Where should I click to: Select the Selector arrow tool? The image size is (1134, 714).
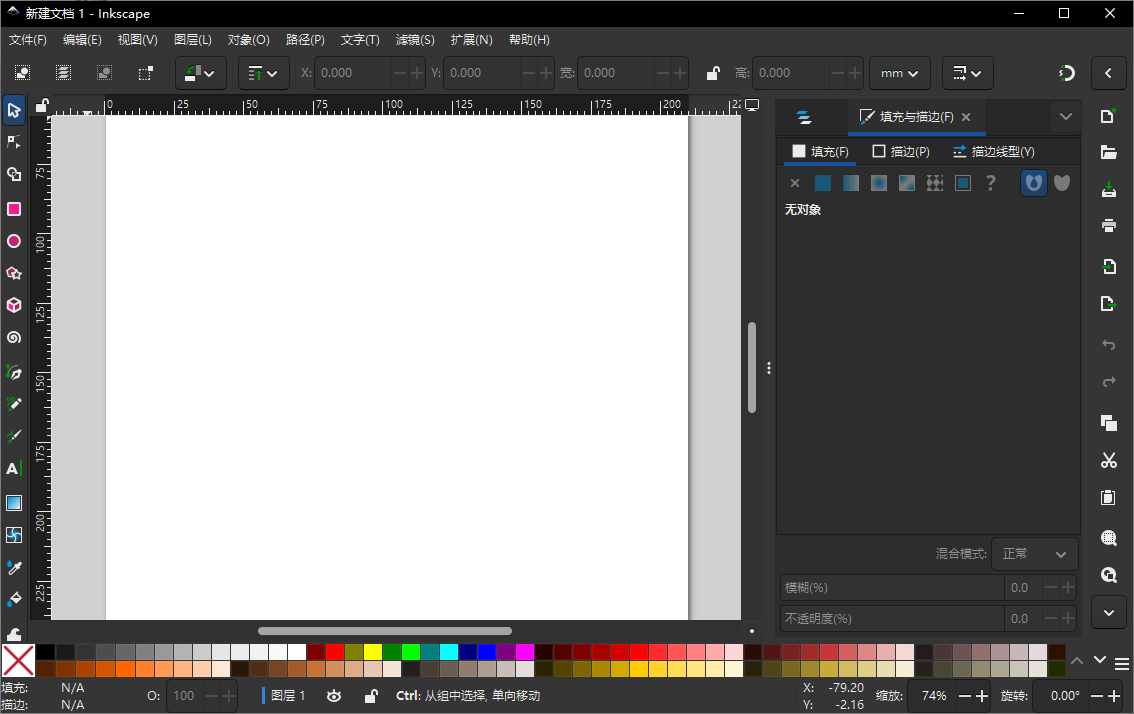coord(14,110)
